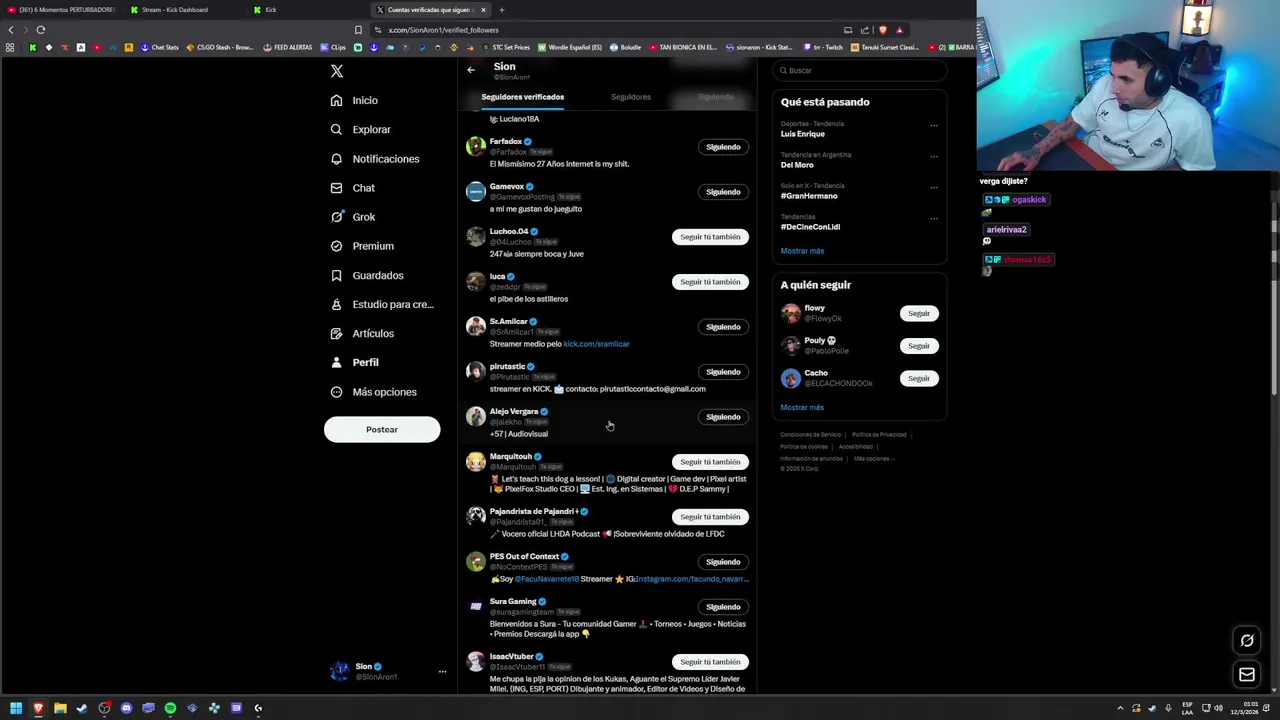Open Estudio para creadores in sidebar
This screenshot has height=720, width=1280.
click(382, 304)
